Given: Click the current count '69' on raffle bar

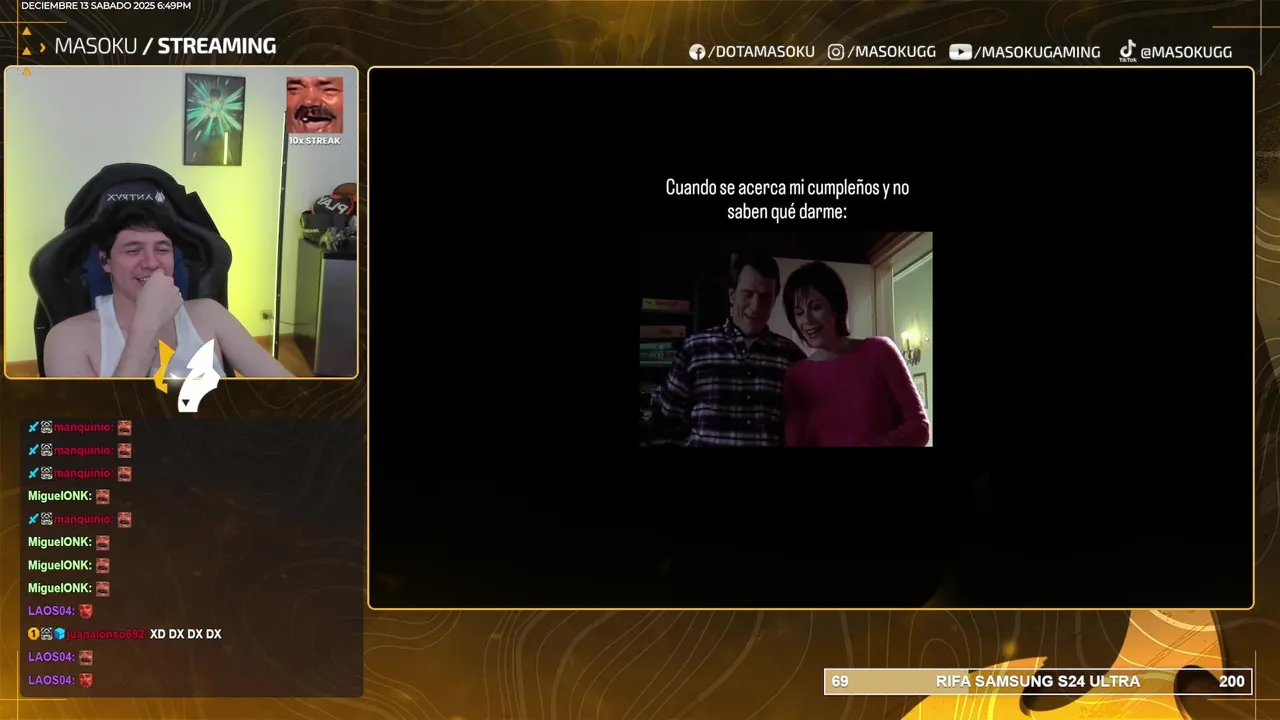Looking at the screenshot, I should (840, 681).
